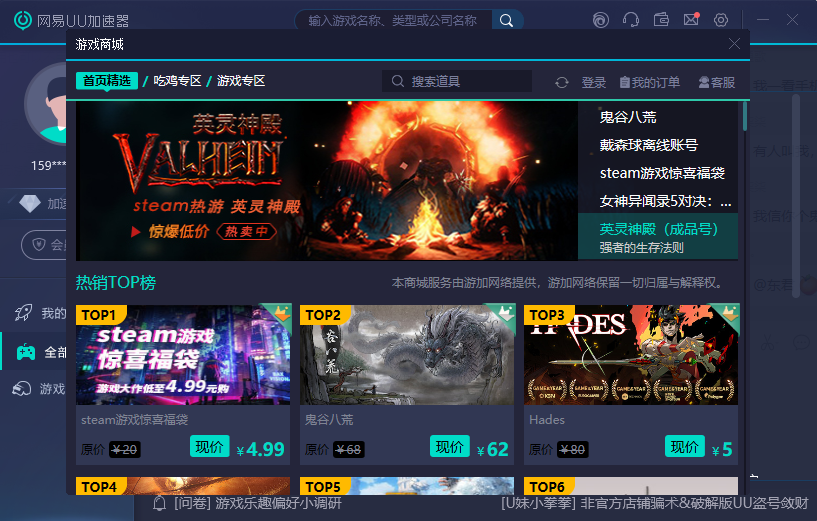Image resolution: width=817 pixels, height=521 pixels.
Task: Open the mail messages icon
Action: click(691, 20)
